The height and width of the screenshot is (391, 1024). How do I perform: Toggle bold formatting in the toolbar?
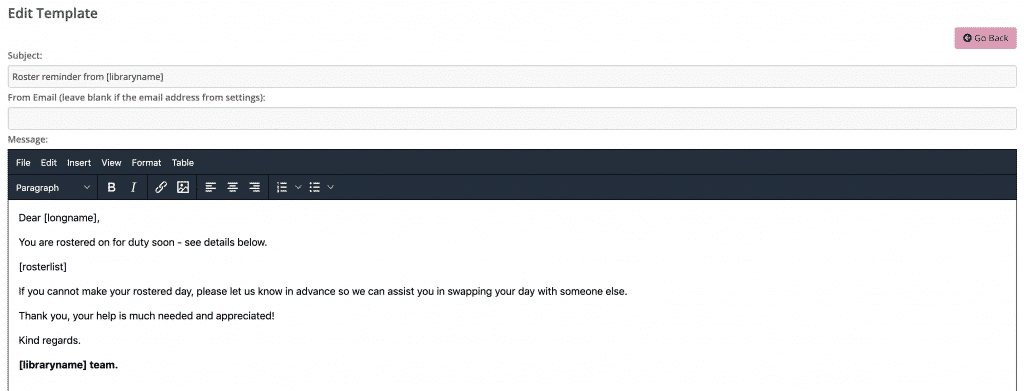pyautogui.click(x=112, y=187)
